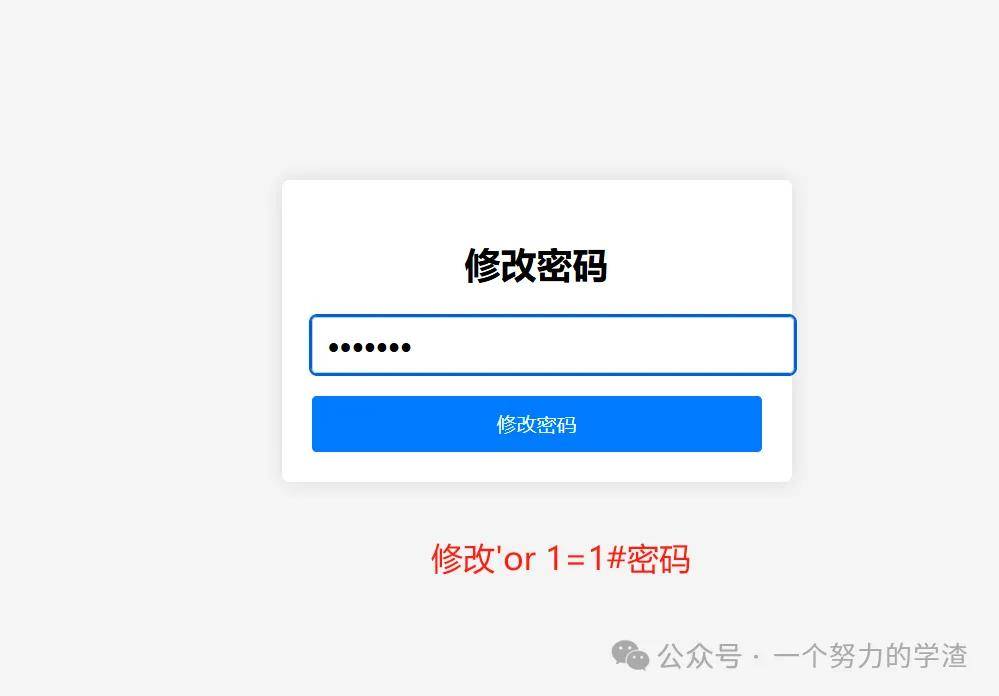
Task: Click the 公众号 label in the watermark
Action: click(700, 656)
